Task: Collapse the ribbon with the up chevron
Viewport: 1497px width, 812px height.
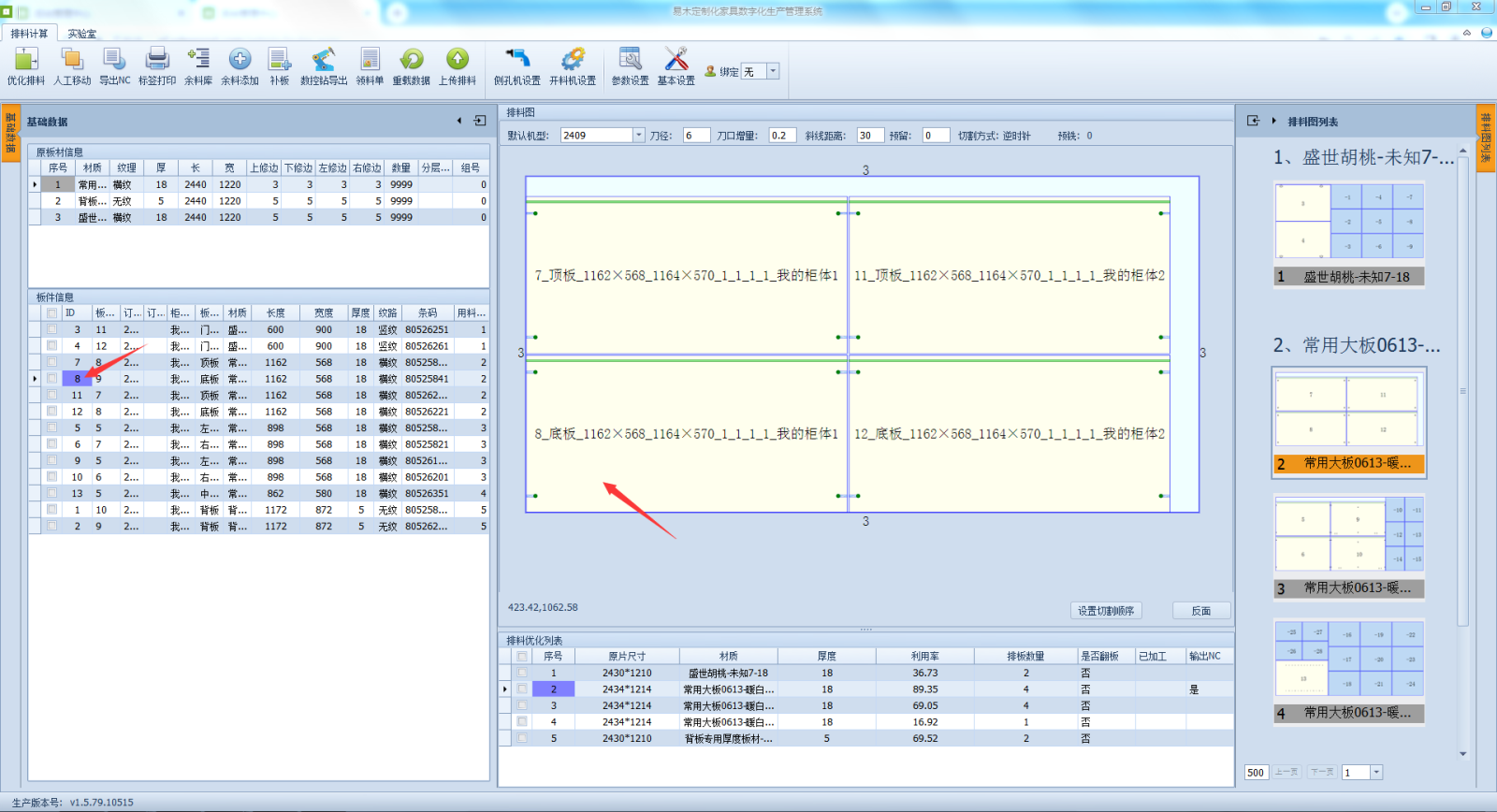Action: coord(1467,33)
